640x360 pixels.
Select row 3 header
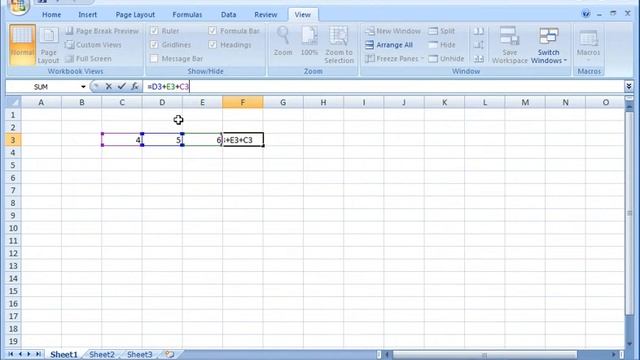coord(13,140)
